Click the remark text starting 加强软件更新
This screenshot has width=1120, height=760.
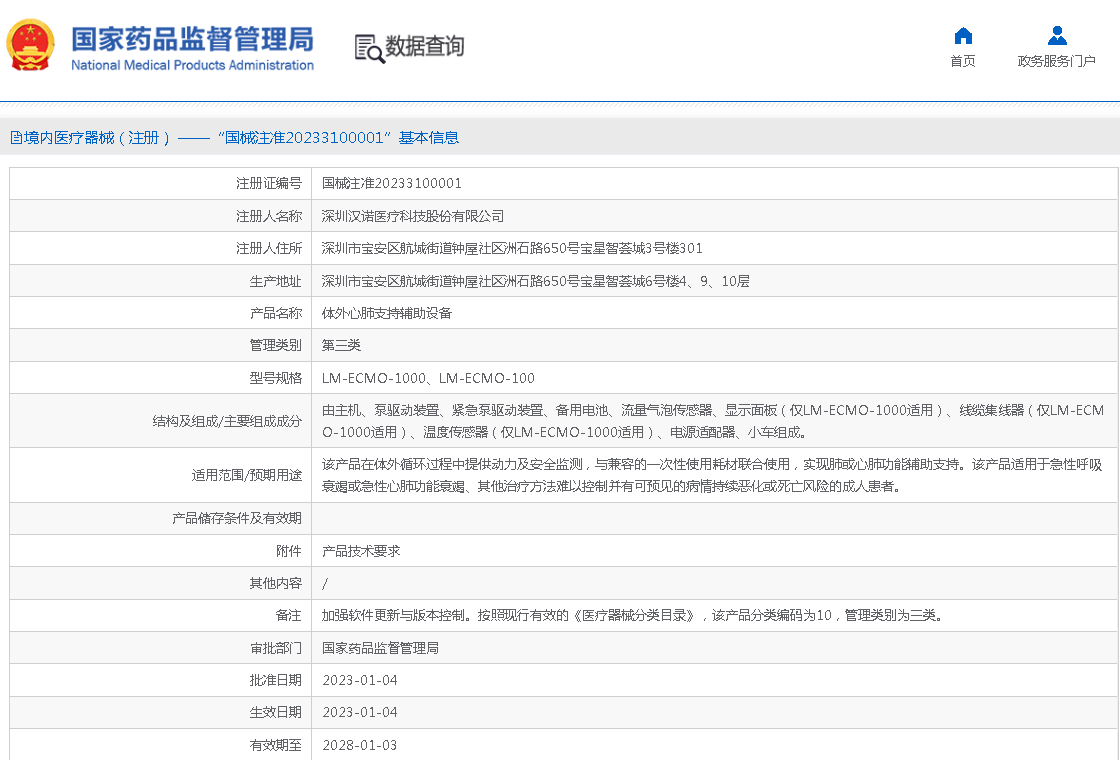(634, 615)
